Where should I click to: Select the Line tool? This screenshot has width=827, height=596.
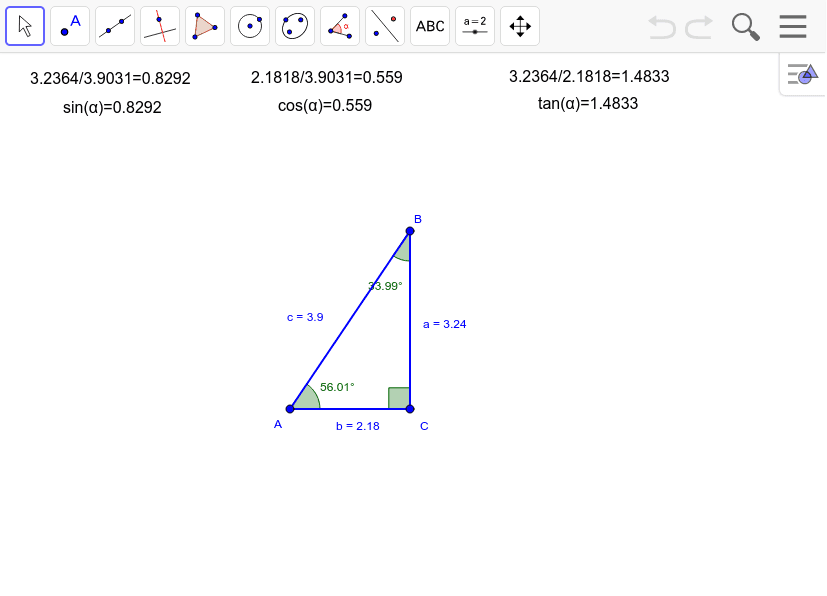click(114, 26)
